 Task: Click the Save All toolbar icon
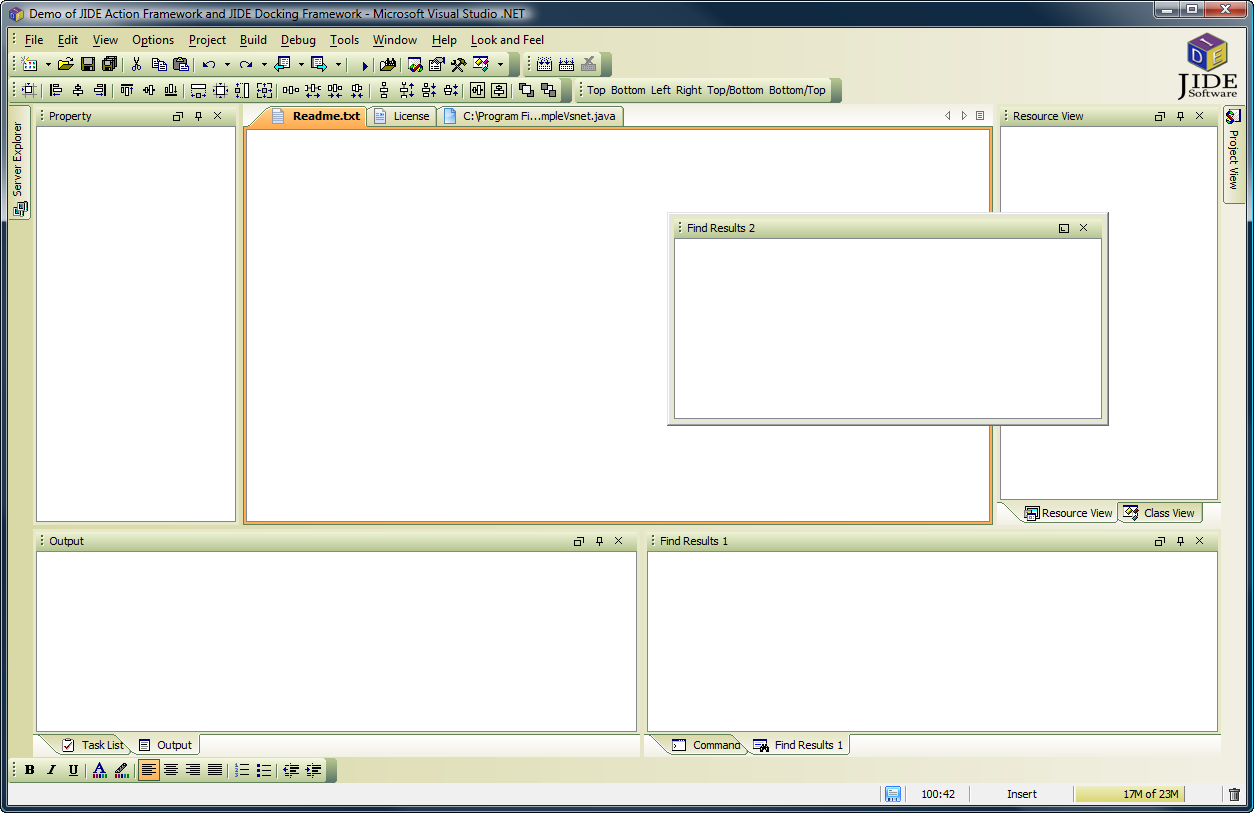coord(109,65)
